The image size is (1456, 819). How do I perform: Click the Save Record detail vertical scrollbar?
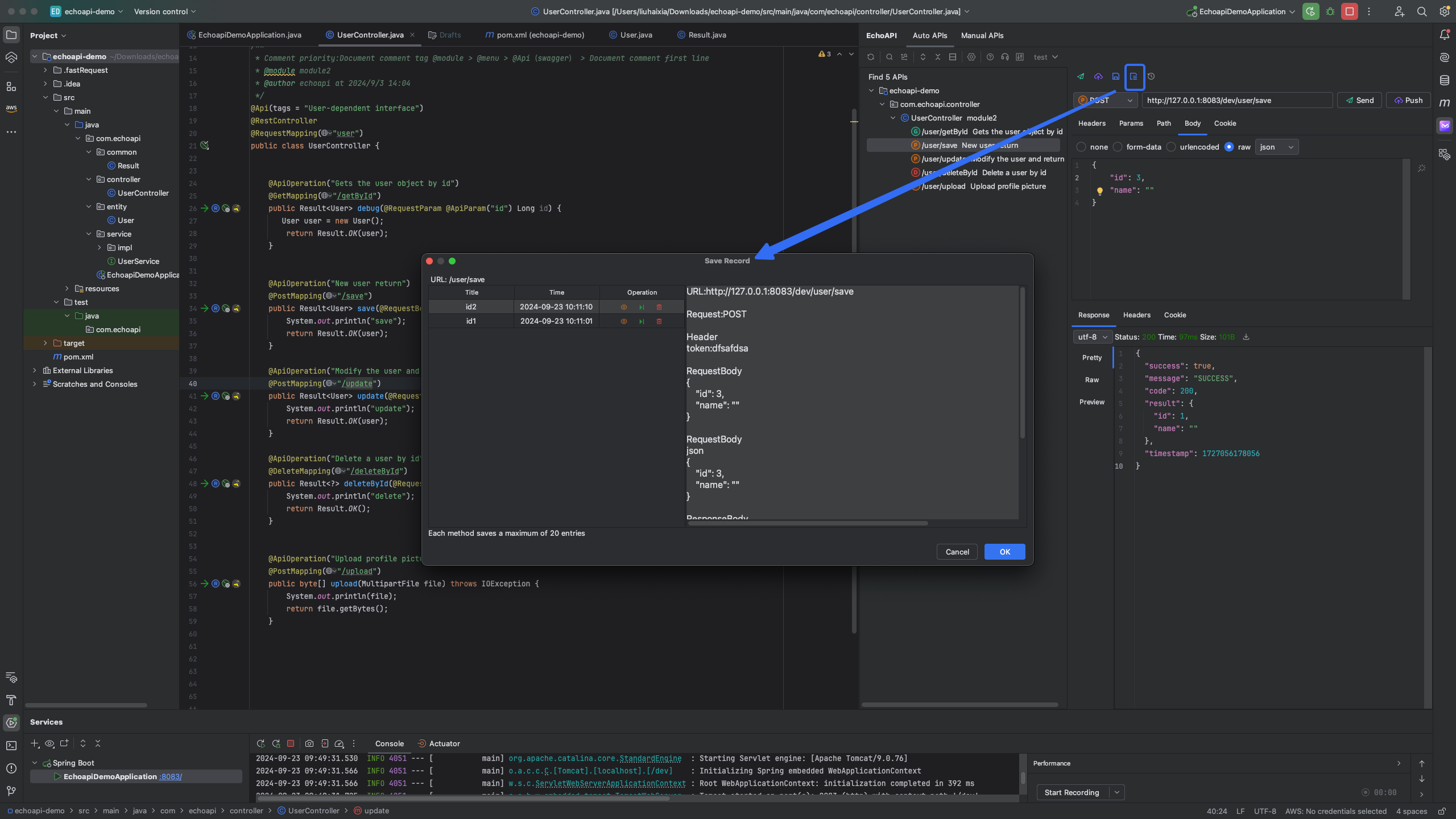(1022, 363)
